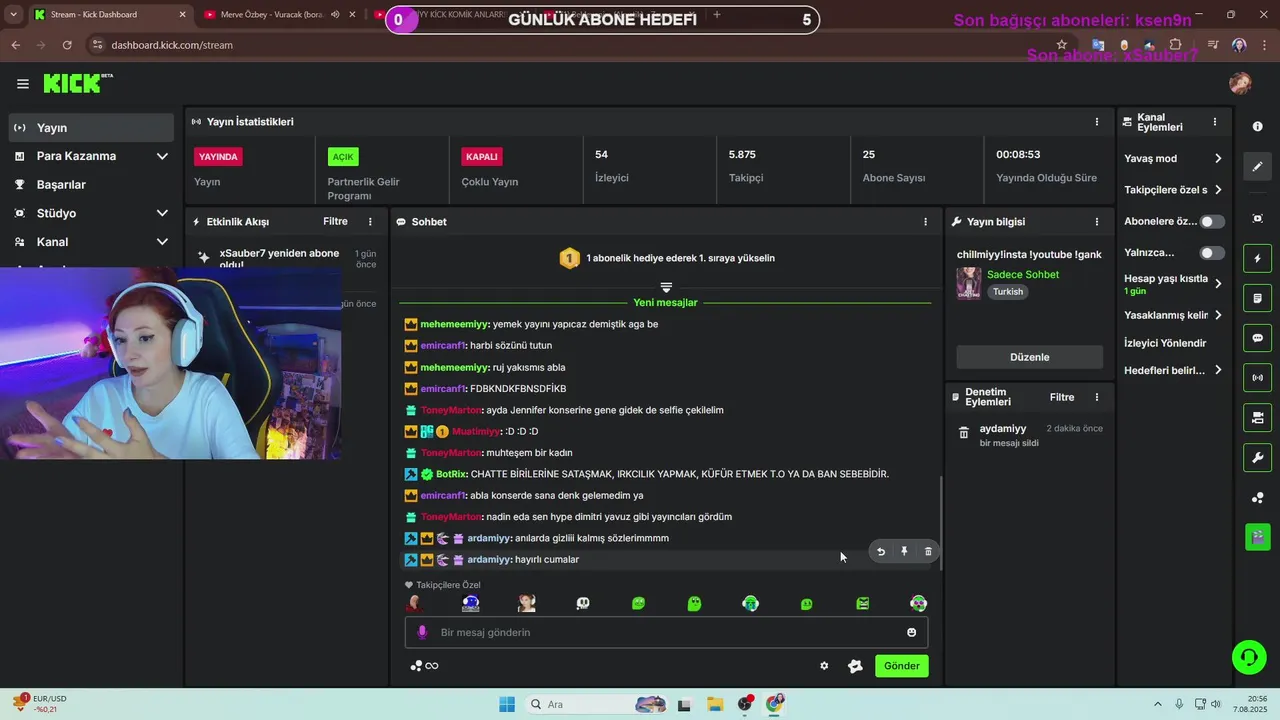
Task: Open Etkinlik Akışı three-dot menu
Action: (370, 222)
